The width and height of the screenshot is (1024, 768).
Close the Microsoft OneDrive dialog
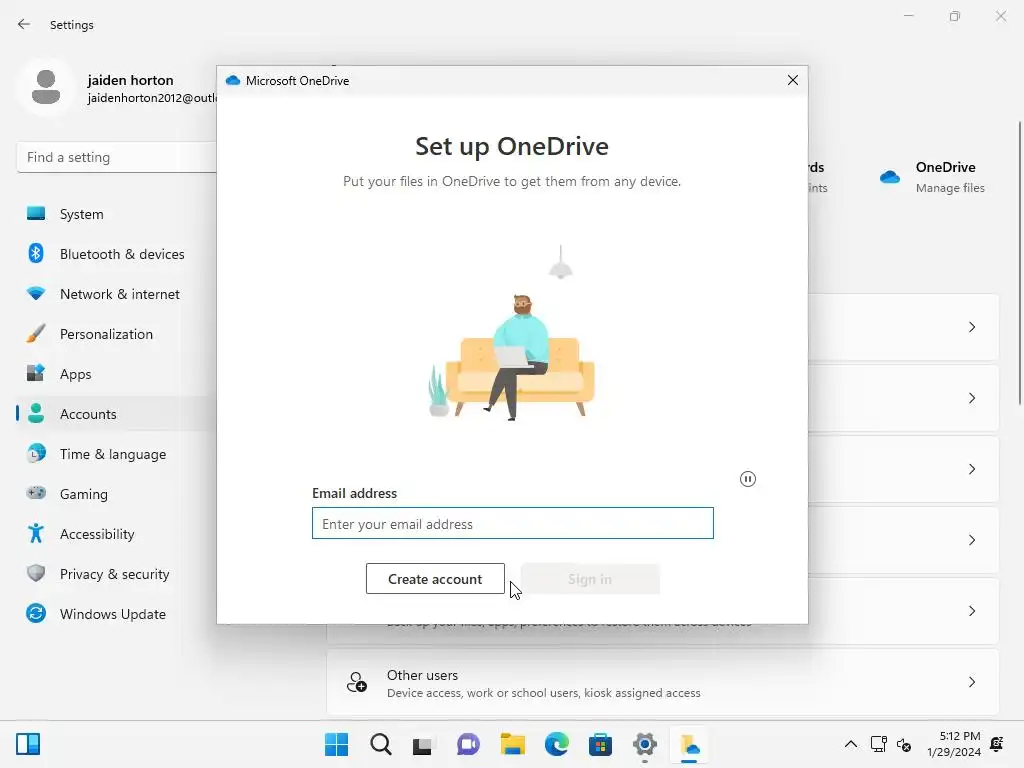point(793,80)
